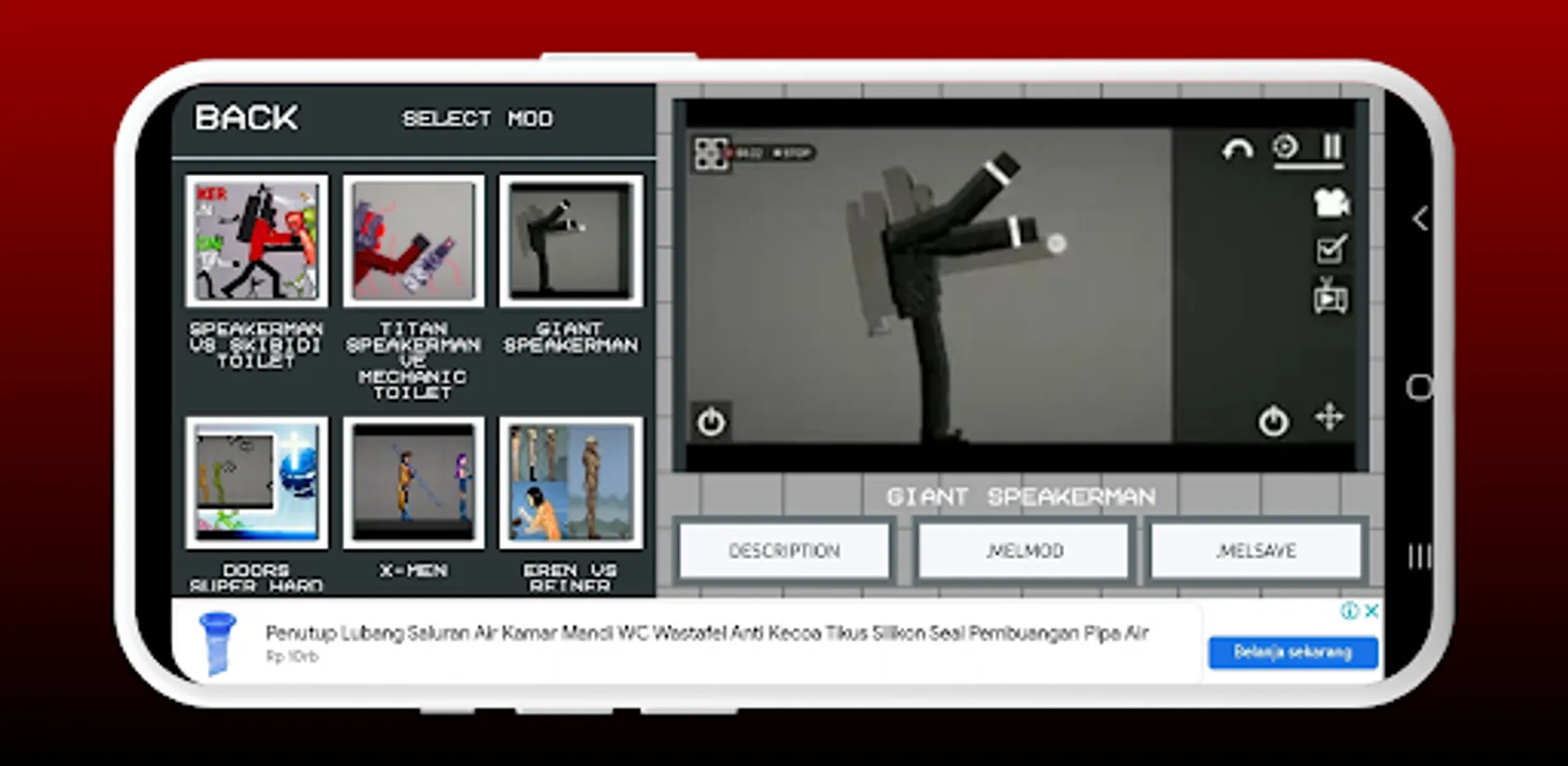The width and height of the screenshot is (1568, 766).
Task: Click 'GIANT SPEAKERMAN' title below preview
Action: click(x=1021, y=496)
